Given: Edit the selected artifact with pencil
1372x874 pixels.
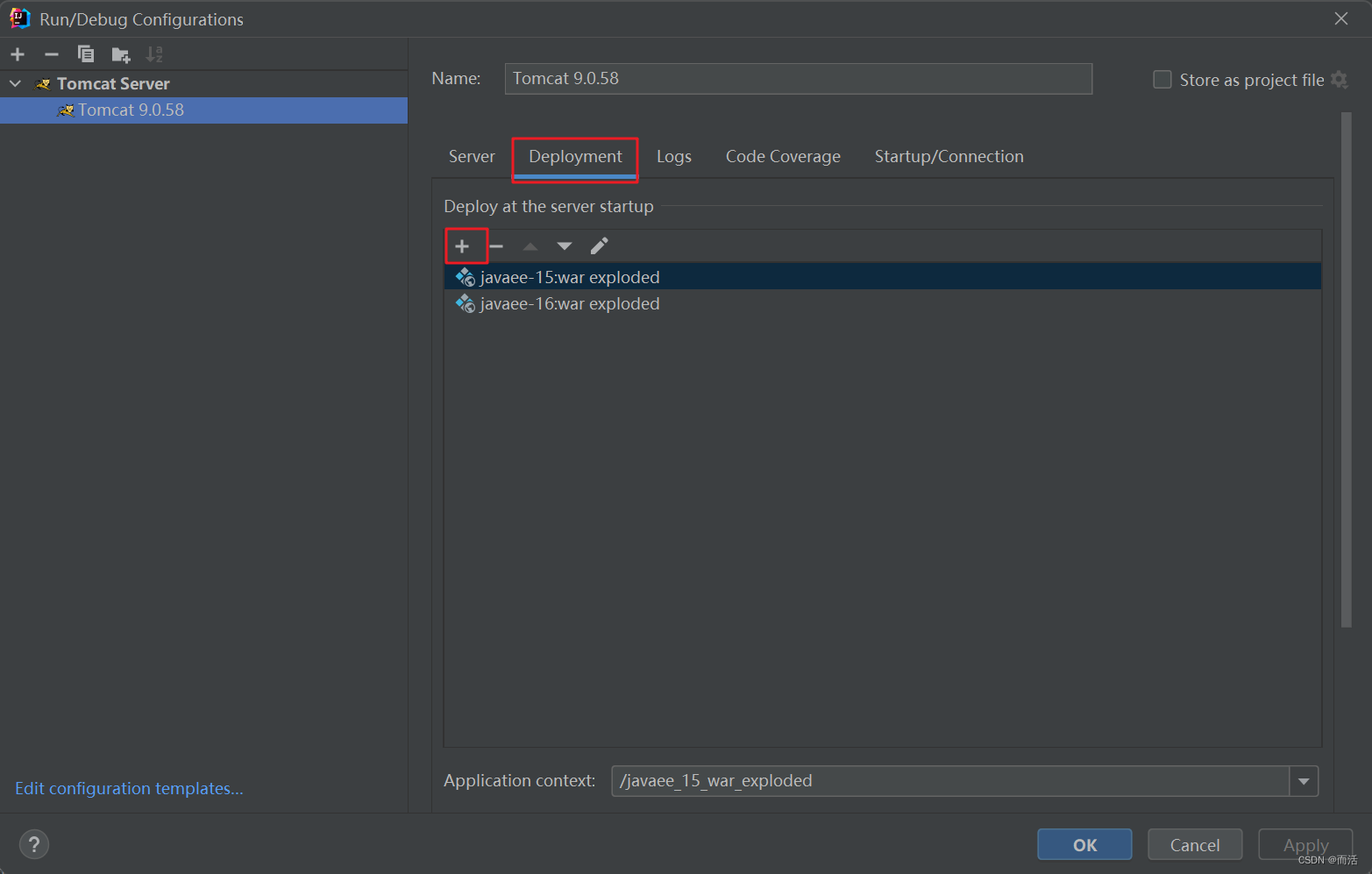Looking at the screenshot, I should pyautogui.click(x=599, y=246).
